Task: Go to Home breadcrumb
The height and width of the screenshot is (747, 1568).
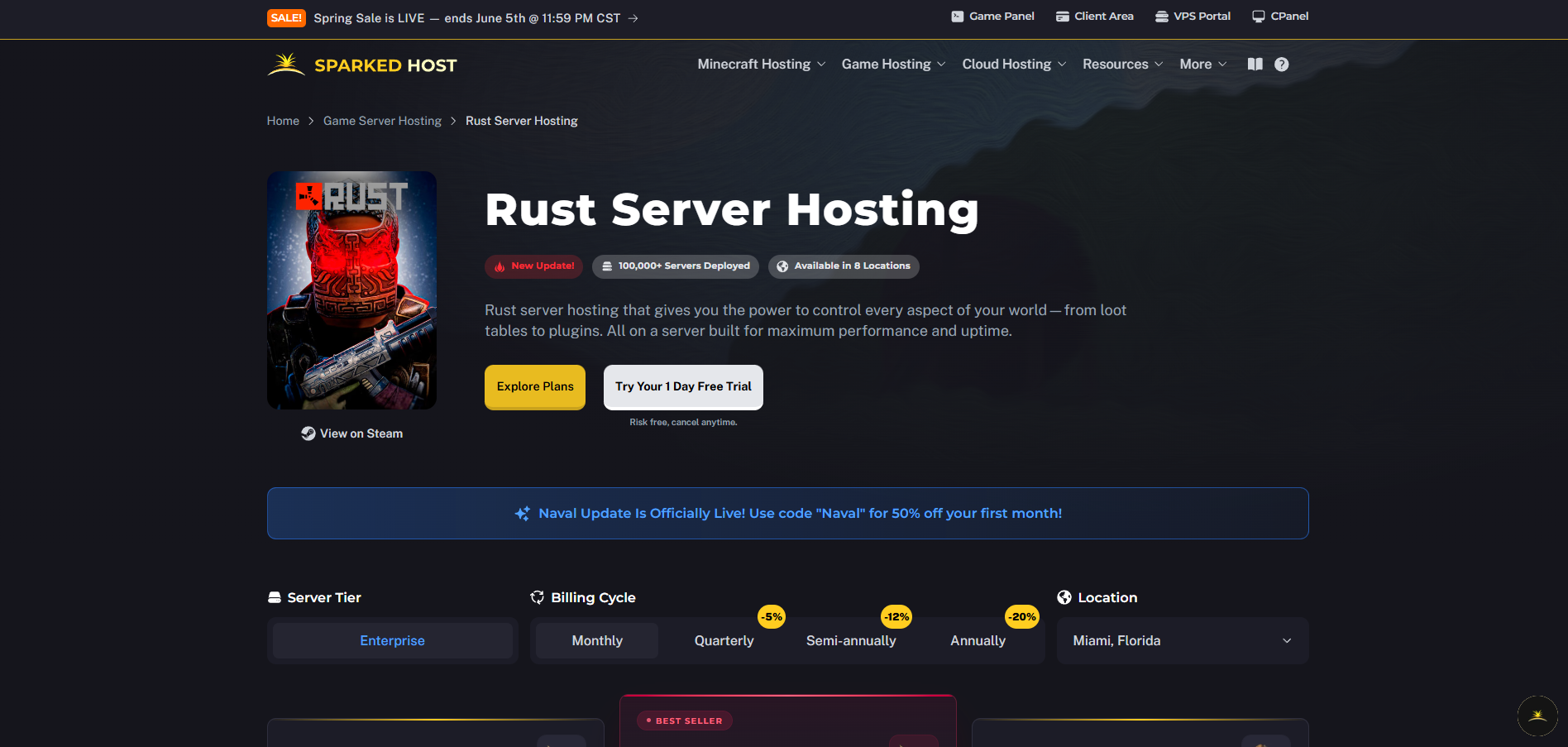Action: 283,121
